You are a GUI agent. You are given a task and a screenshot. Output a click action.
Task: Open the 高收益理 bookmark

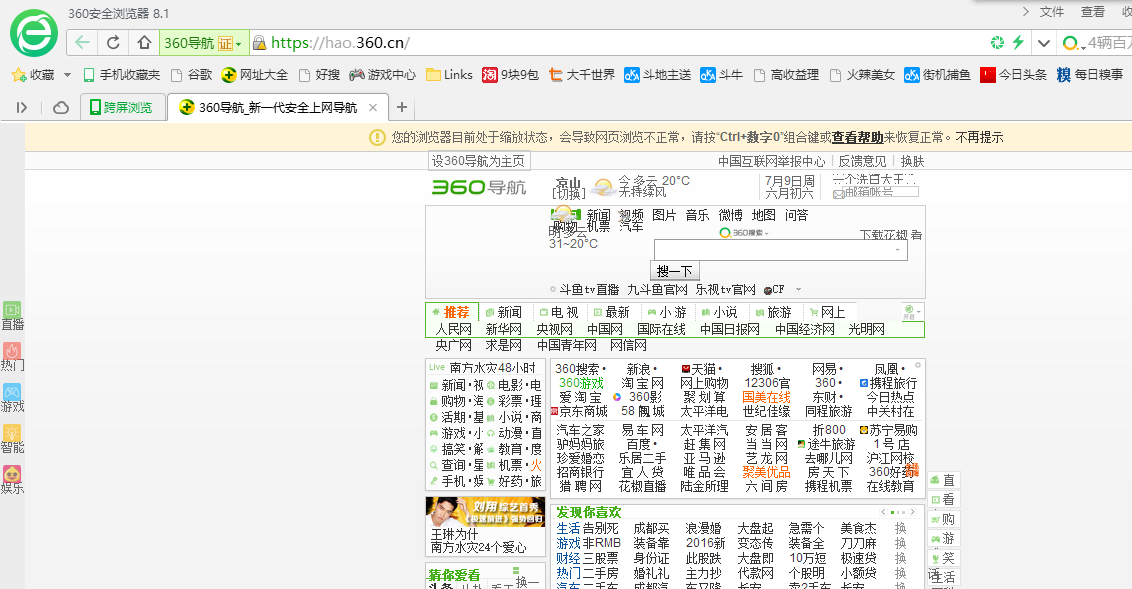(x=786, y=75)
